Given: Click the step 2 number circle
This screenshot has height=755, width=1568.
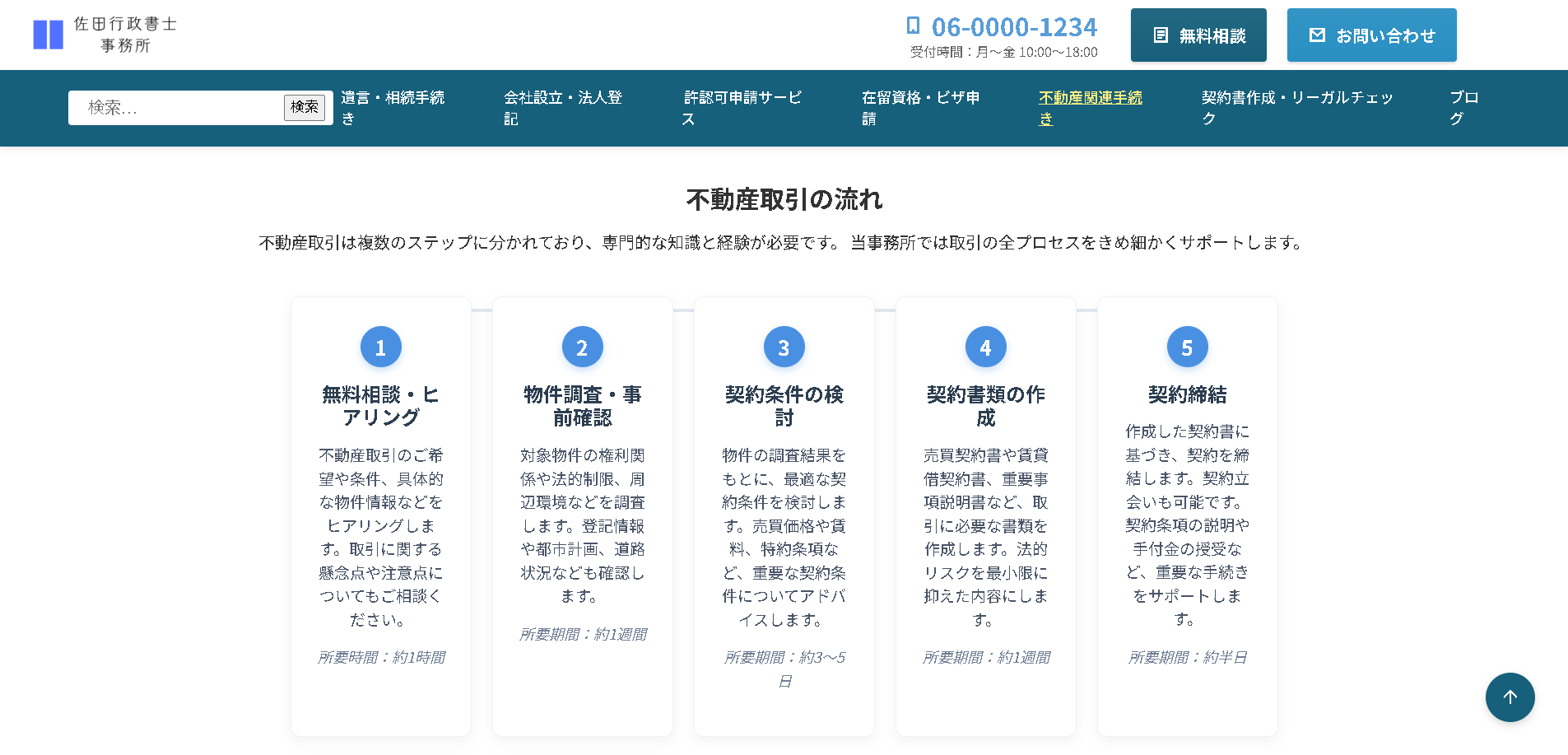Looking at the screenshot, I should 582,347.
